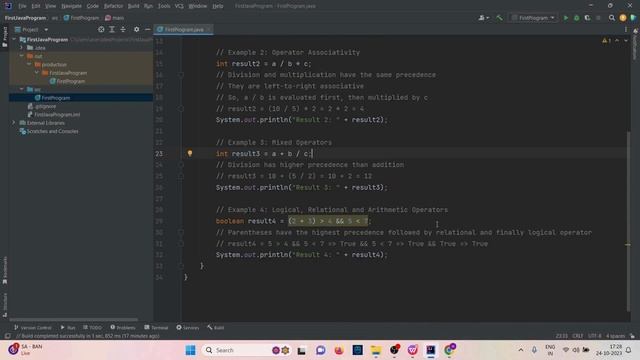Go to previous highlighted error arrow
Screen dimensions: 640x360
point(617,41)
